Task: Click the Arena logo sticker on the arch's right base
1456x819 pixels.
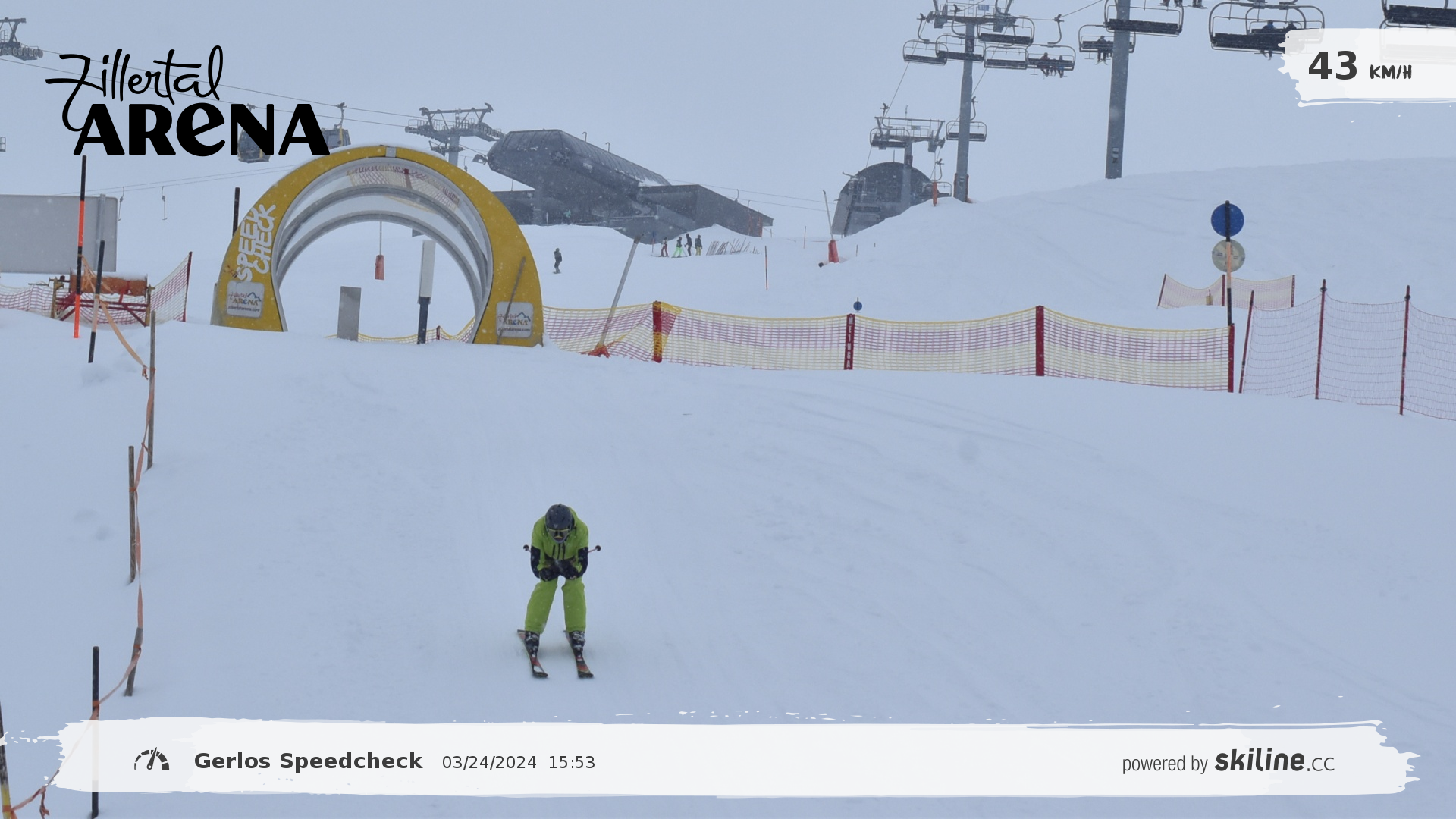Action: pyautogui.click(x=514, y=319)
